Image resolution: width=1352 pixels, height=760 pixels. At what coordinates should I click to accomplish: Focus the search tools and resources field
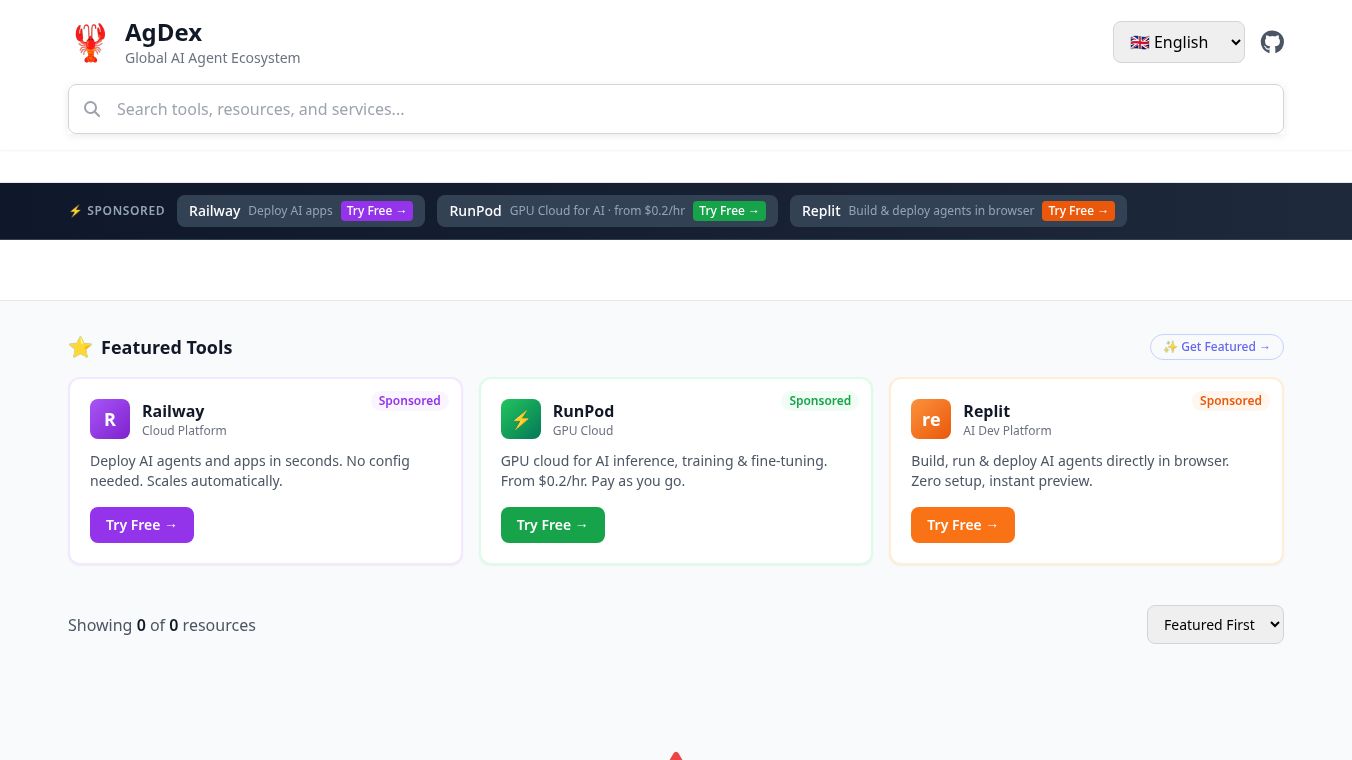pos(676,109)
